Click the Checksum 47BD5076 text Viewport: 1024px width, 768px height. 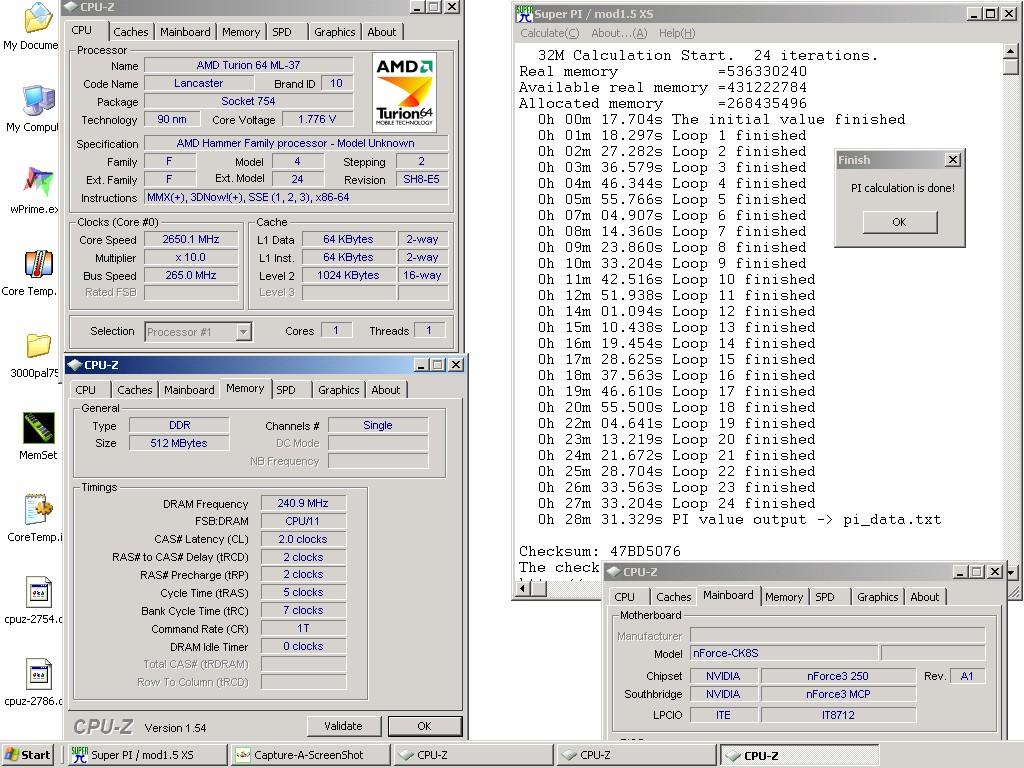coord(600,551)
